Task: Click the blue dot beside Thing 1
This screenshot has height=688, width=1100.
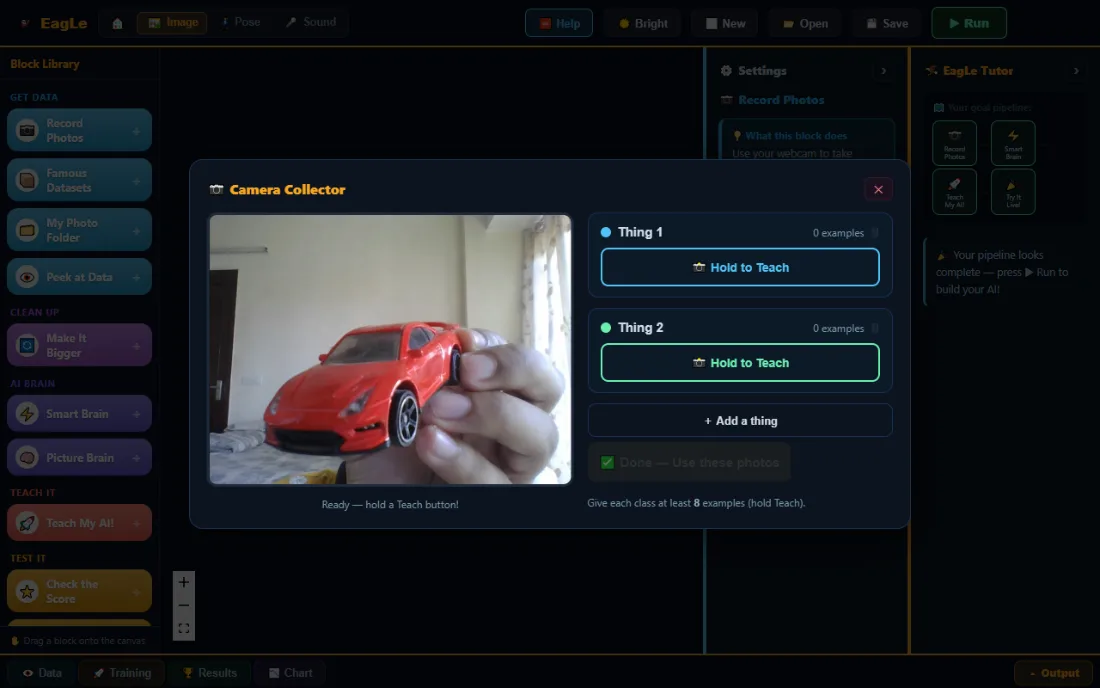Action: [606, 232]
